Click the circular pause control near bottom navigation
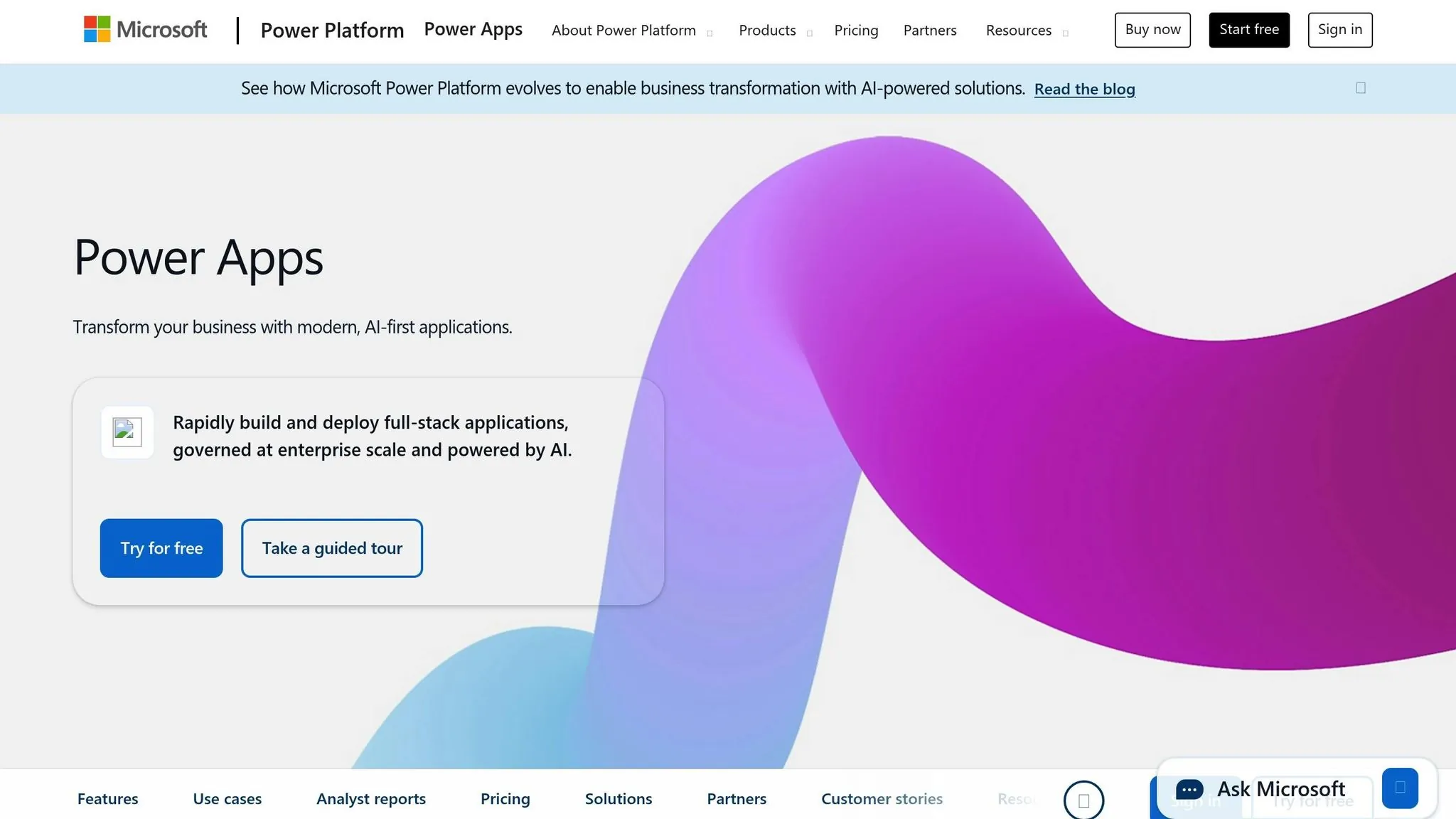Viewport: 1456px width, 819px height. coord(1083,799)
